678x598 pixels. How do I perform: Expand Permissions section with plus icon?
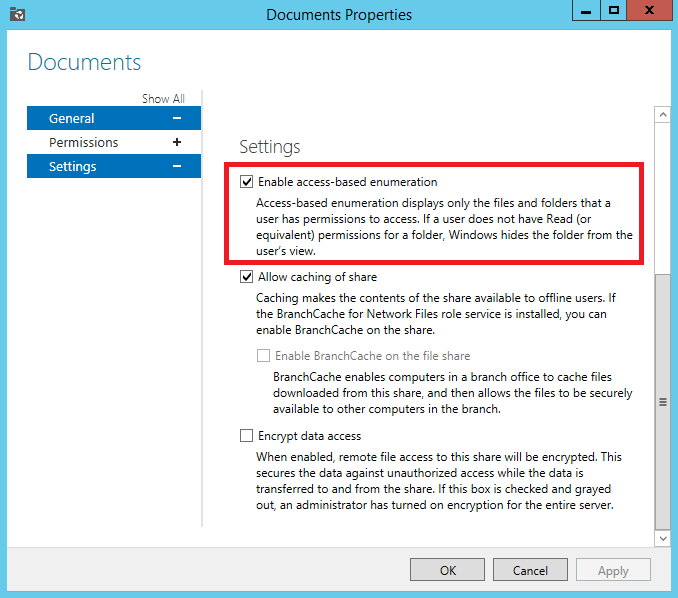pos(177,143)
